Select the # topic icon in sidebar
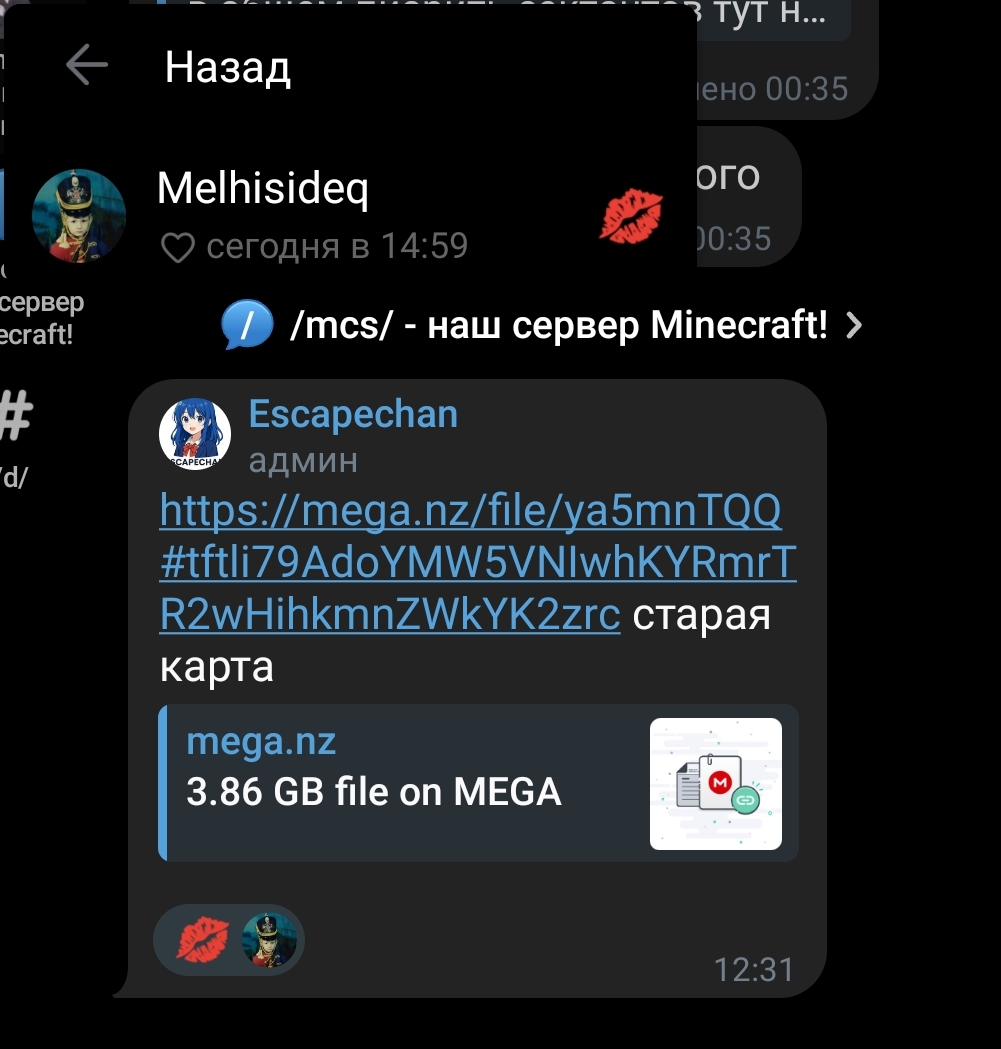Image resolution: width=1001 pixels, height=1049 pixels. coord(16,416)
